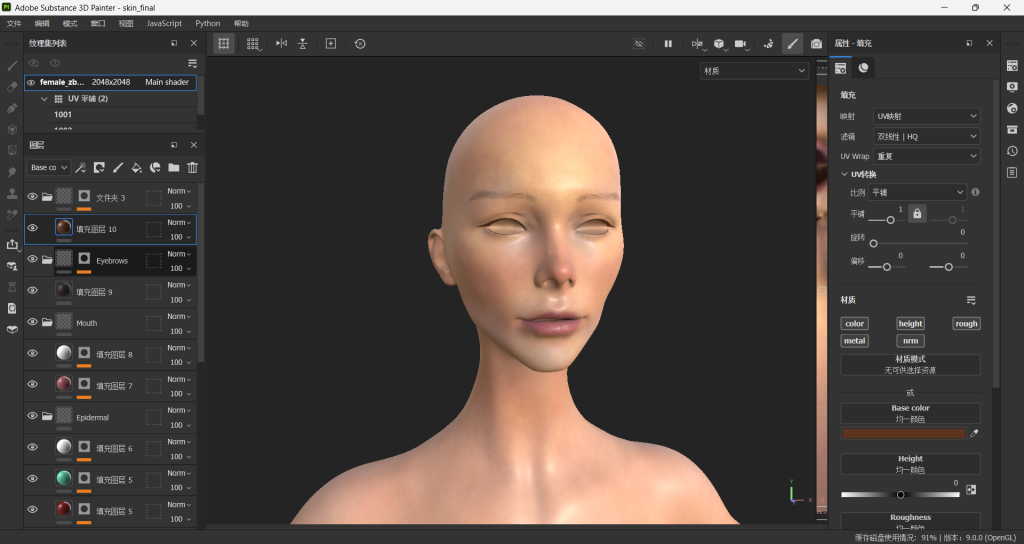Click the 材质模式 material mode button
Image resolution: width=1024 pixels, height=544 pixels.
pos(910,364)
